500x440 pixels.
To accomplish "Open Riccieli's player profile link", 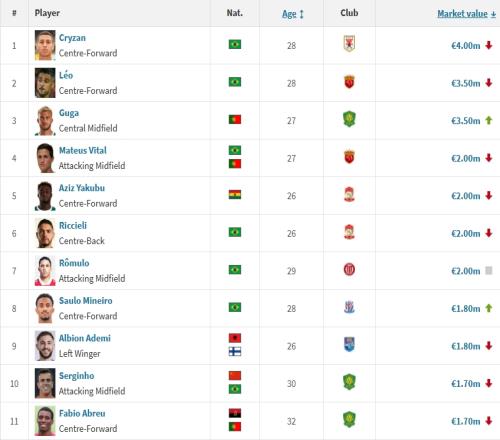I will coord(73,226).
